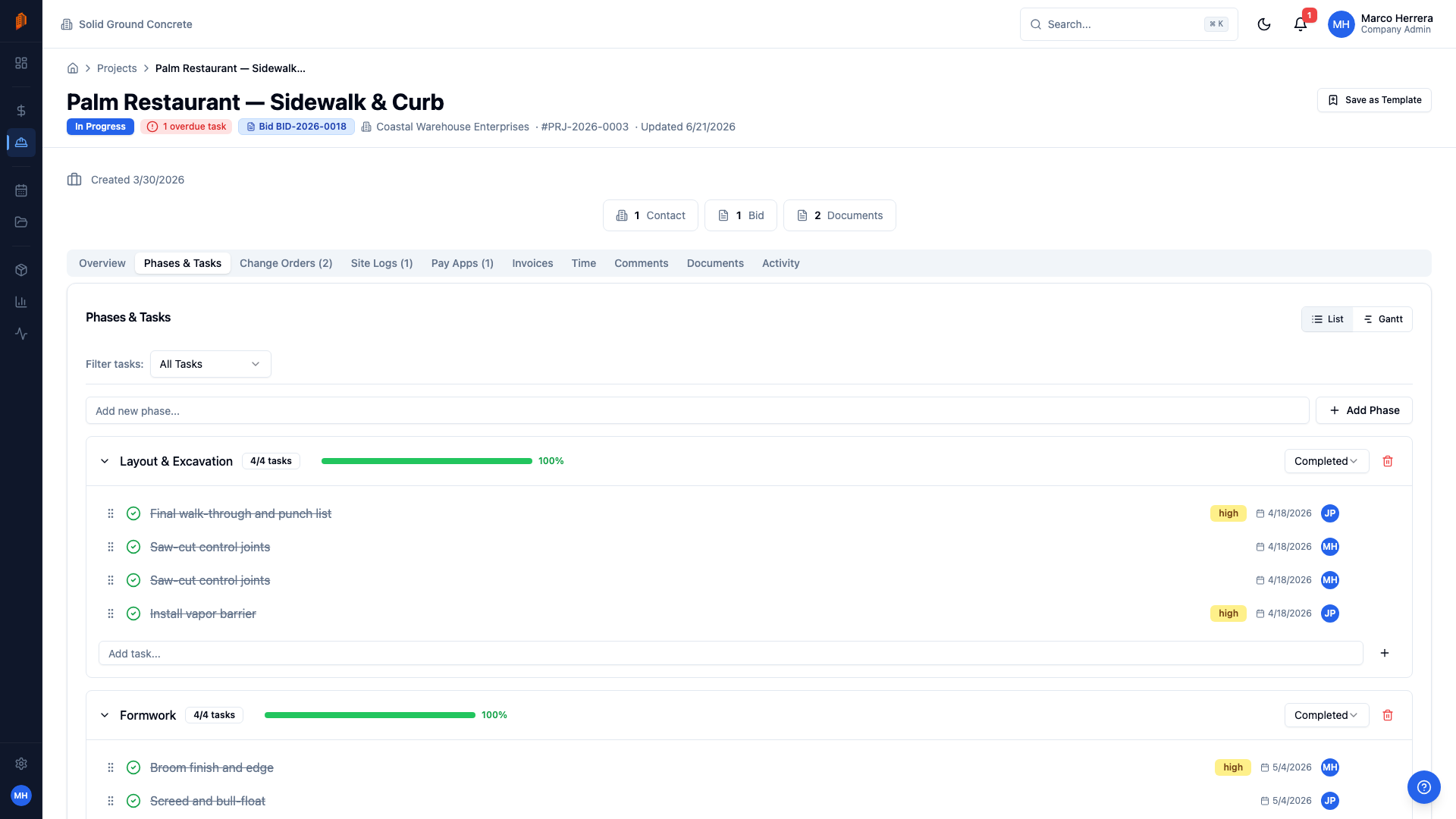The image size is (1456, 819).
Task: Open the Comments tab
Action: coord(642,263)
